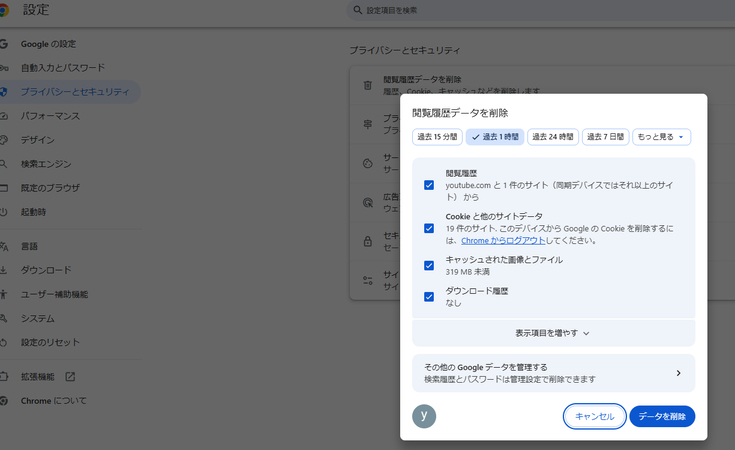Click the sliders icon for site settings row

(368, 280)
